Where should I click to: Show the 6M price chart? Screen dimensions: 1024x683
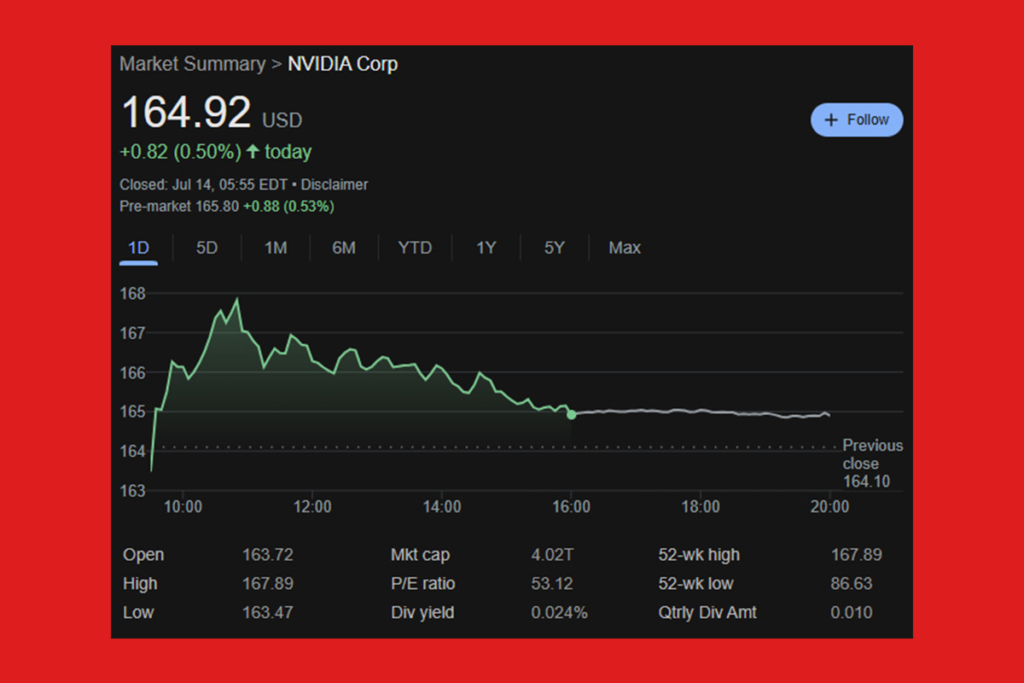tap(344, 248)
